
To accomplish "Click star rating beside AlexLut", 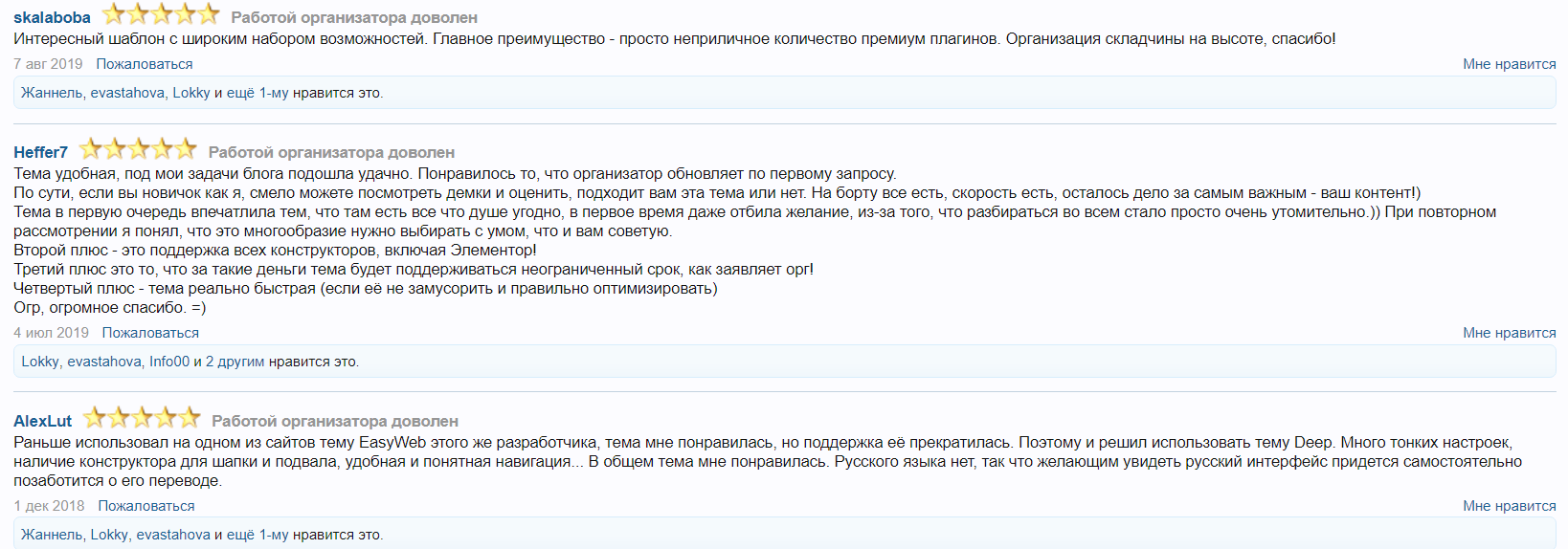I will (x=142, y=418).
